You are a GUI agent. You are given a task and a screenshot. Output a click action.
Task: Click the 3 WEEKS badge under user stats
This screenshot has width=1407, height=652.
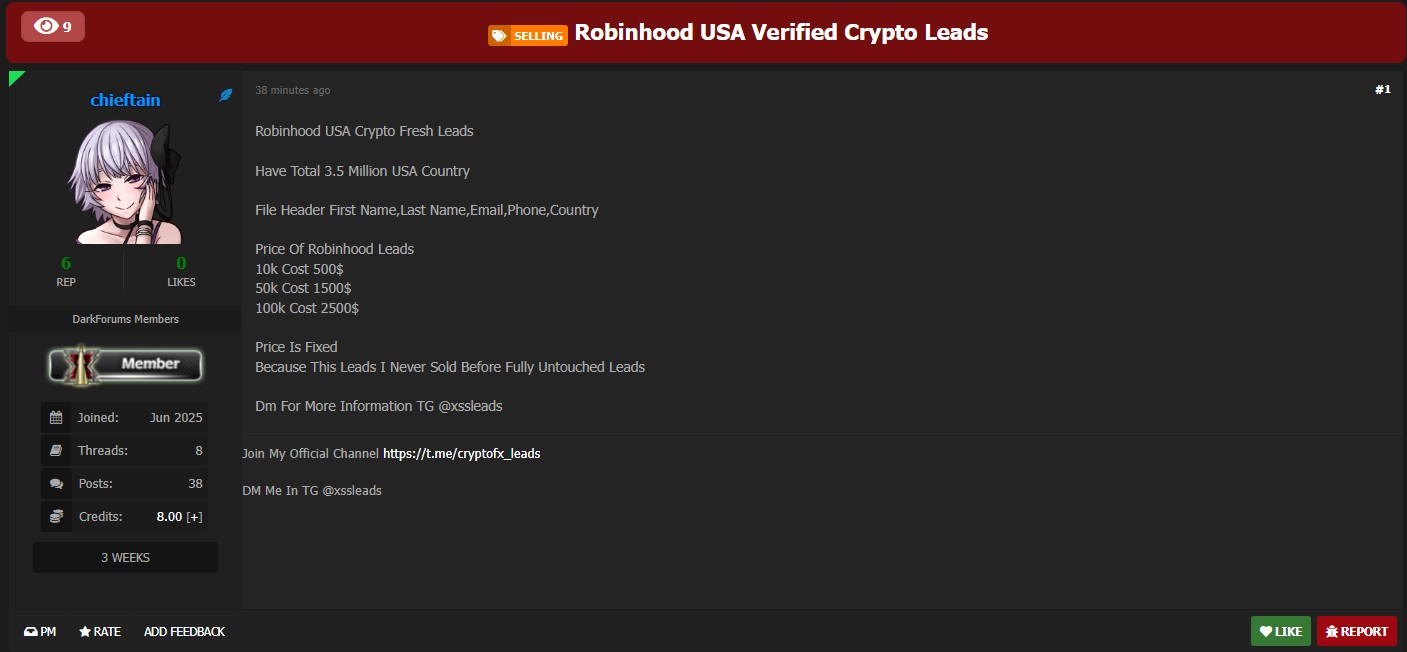(x=124, y=557)
